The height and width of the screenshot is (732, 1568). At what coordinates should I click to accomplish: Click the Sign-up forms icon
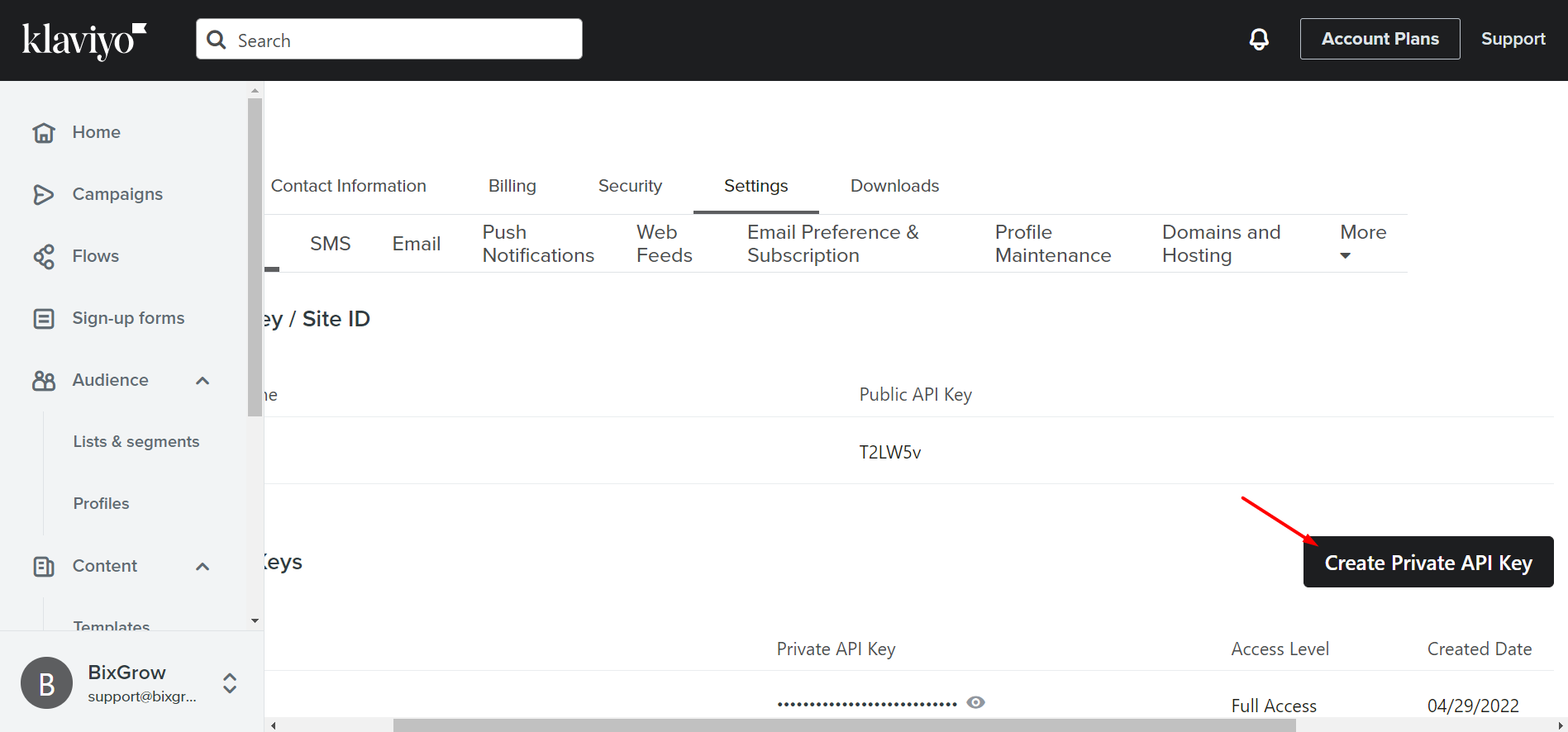pos(44,318)
